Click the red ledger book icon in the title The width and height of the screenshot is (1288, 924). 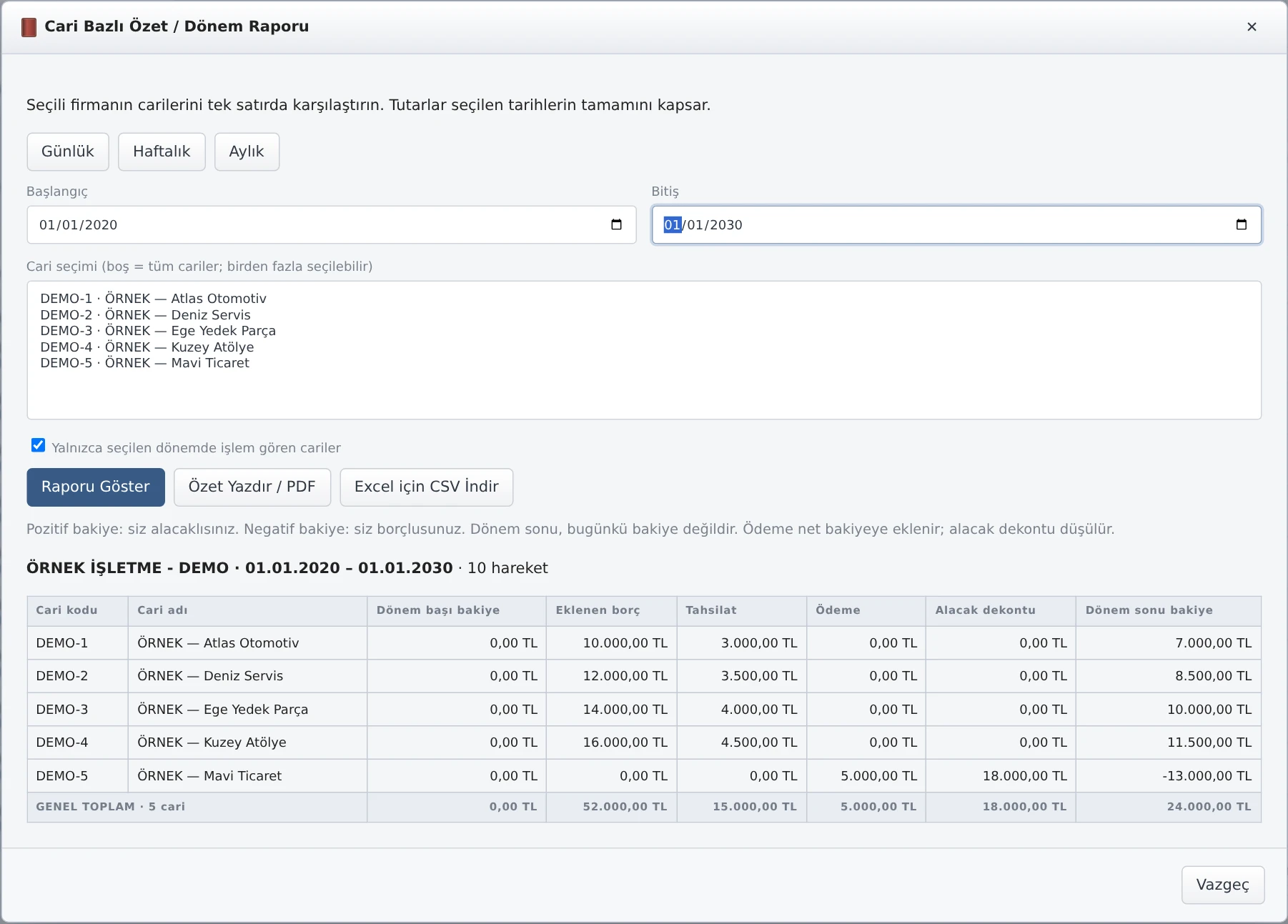(x=29, y=27)
